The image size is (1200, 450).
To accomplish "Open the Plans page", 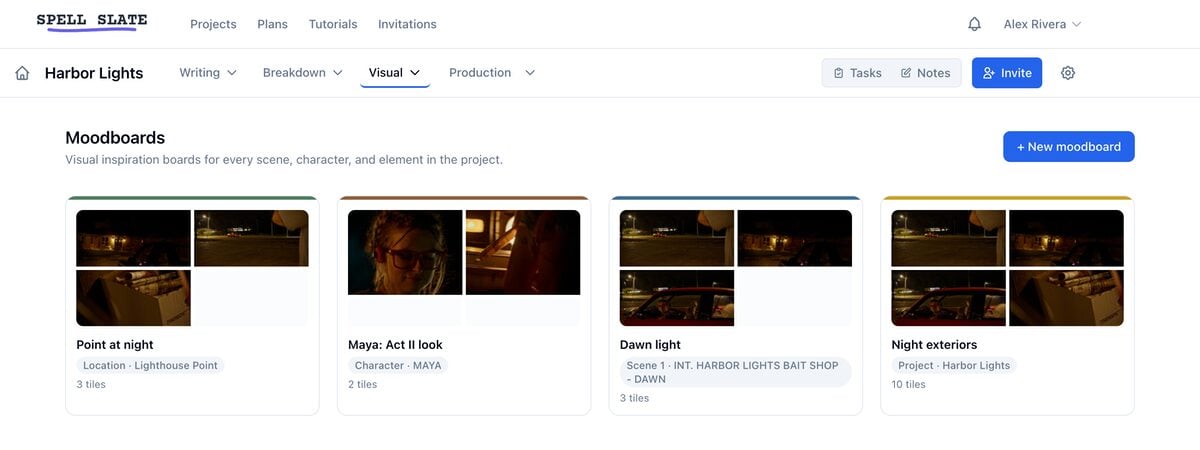I will point(272,24).
